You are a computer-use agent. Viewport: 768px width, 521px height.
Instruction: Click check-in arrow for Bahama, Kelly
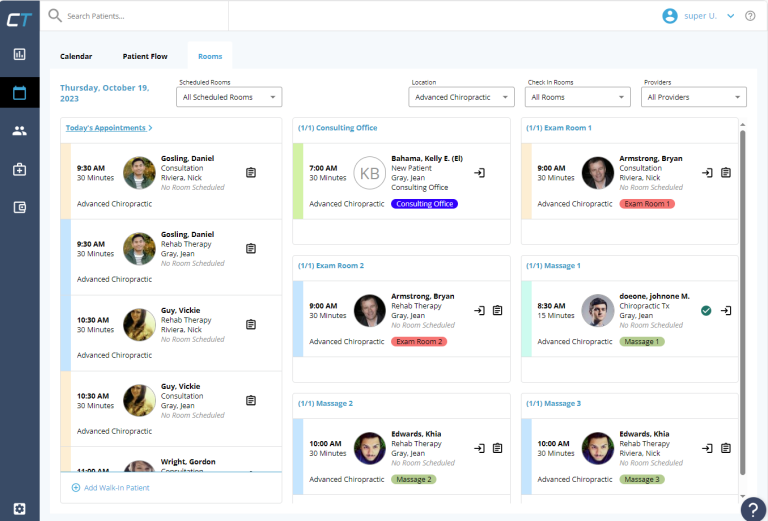point(479,173)
